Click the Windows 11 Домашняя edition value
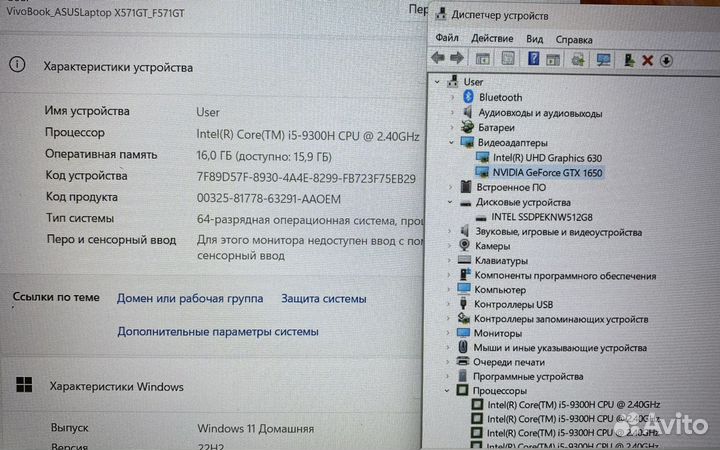This screenshot has width=720, height=450. tap(256, 428)
